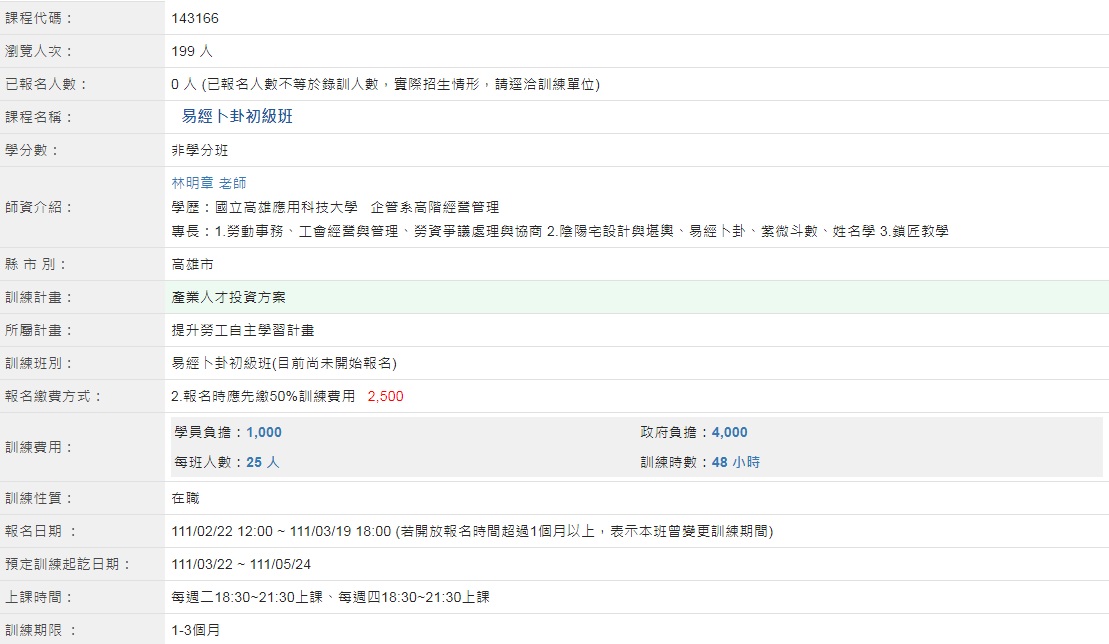Select the 199 人 view count value
Viewport: 1109px width, 644px height.
click(192, 51)
